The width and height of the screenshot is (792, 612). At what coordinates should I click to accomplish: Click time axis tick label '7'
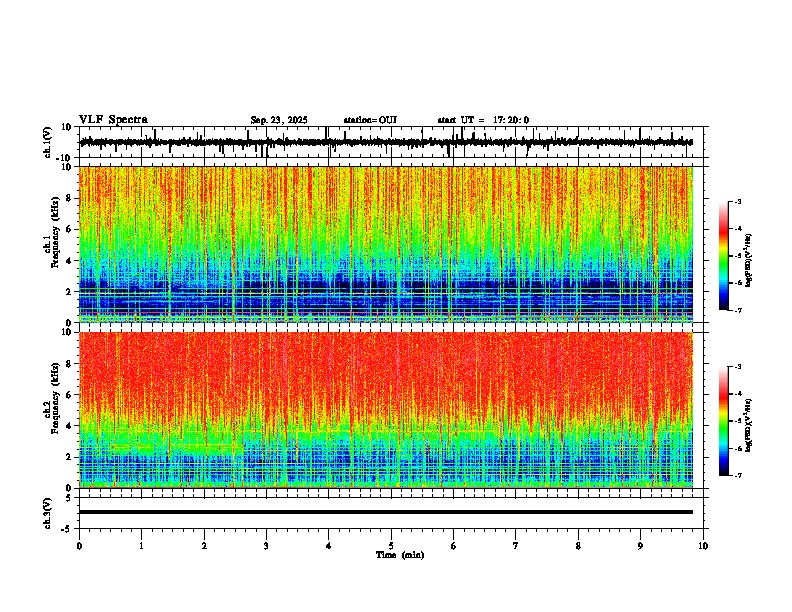pyautogui.click(x=516, y=546)
